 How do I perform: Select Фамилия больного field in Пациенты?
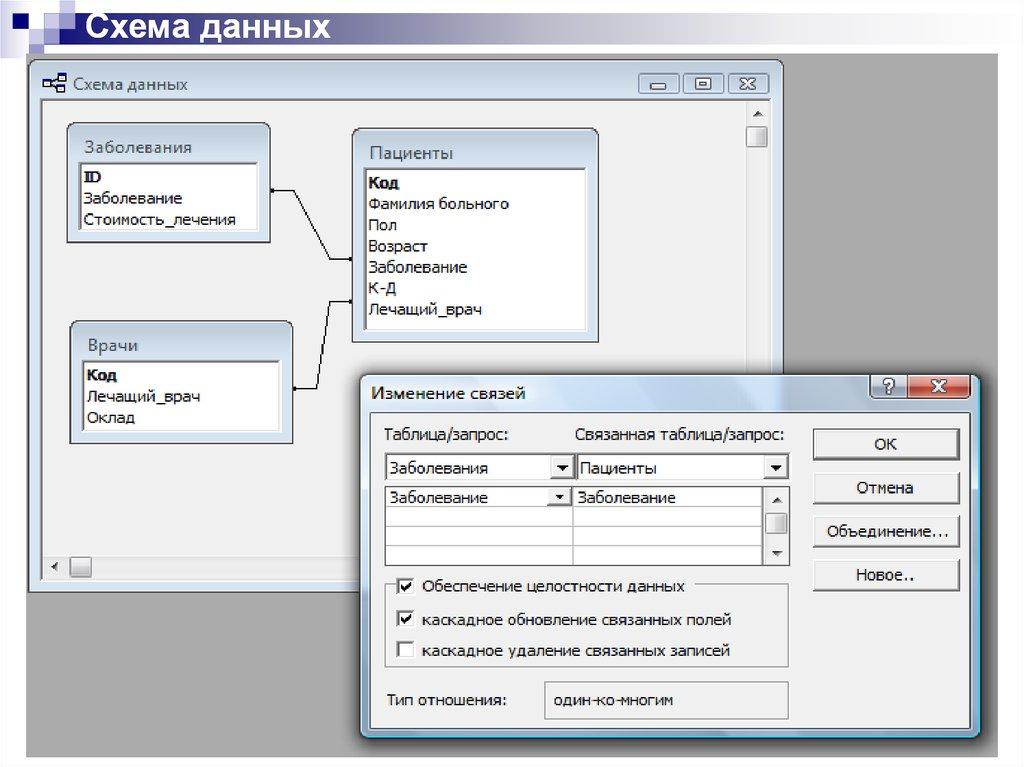click(438, 204)
